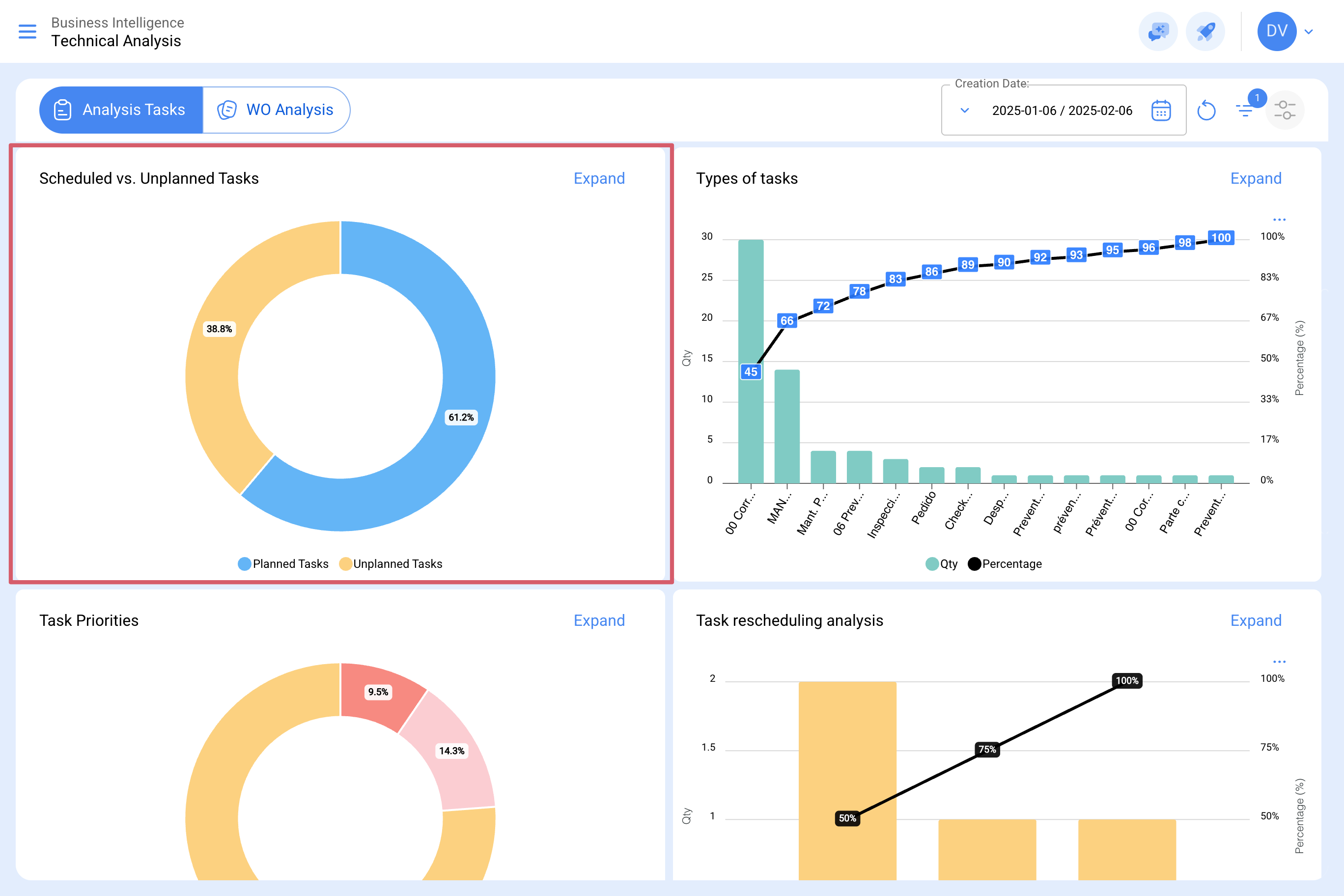Image resolution: width=1344 pixels, height=896 pixels.
Task: Toggle the Percentage legend item
Action: coord(1005,564)
